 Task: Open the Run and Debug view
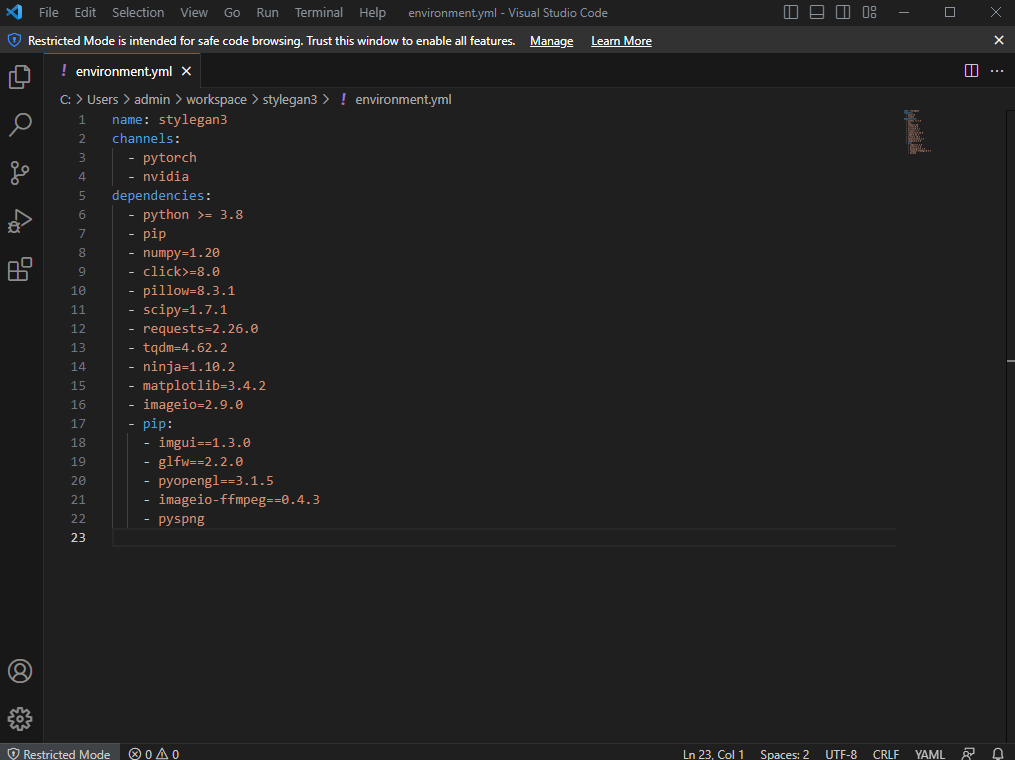click(x=19, y=221)
